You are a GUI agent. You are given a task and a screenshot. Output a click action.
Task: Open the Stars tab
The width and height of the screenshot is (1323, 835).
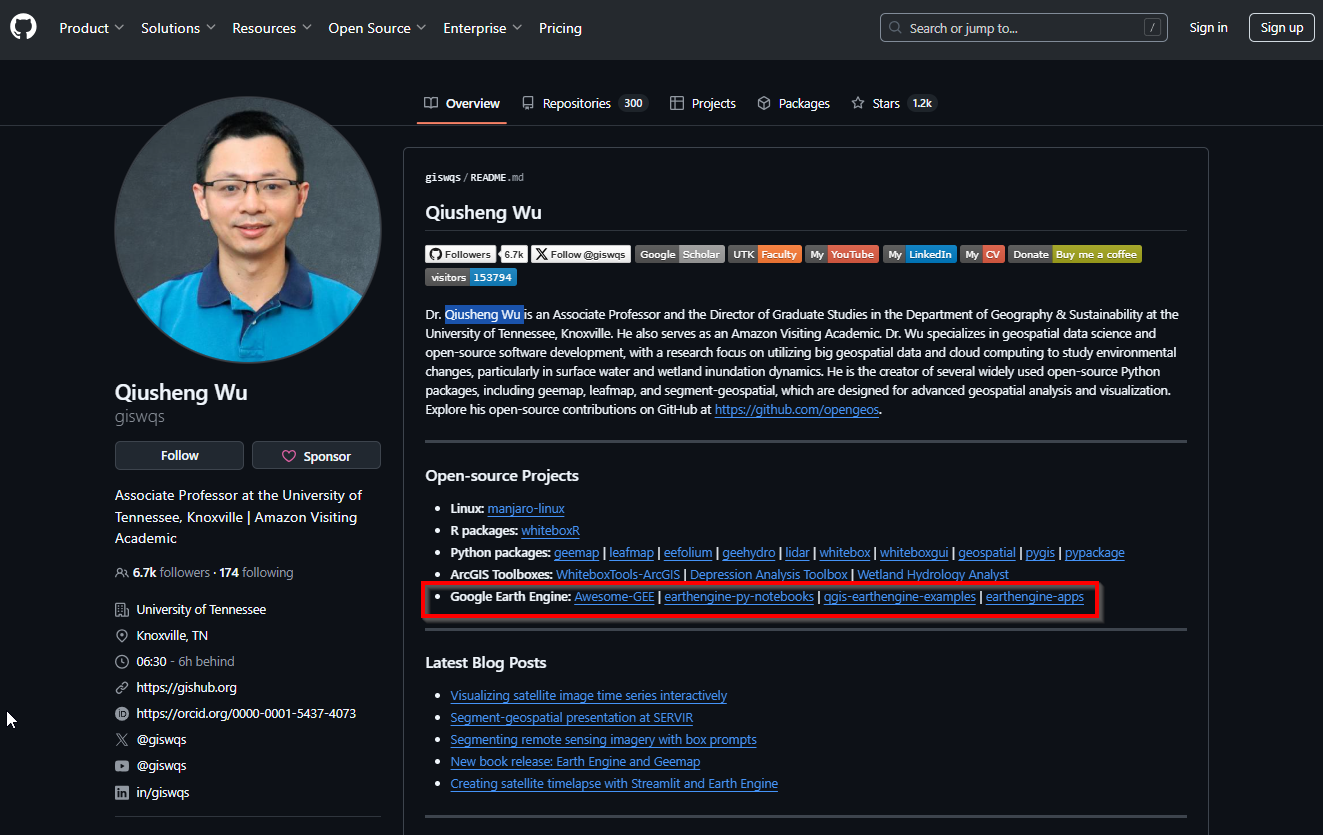click(x=893, y=103)
